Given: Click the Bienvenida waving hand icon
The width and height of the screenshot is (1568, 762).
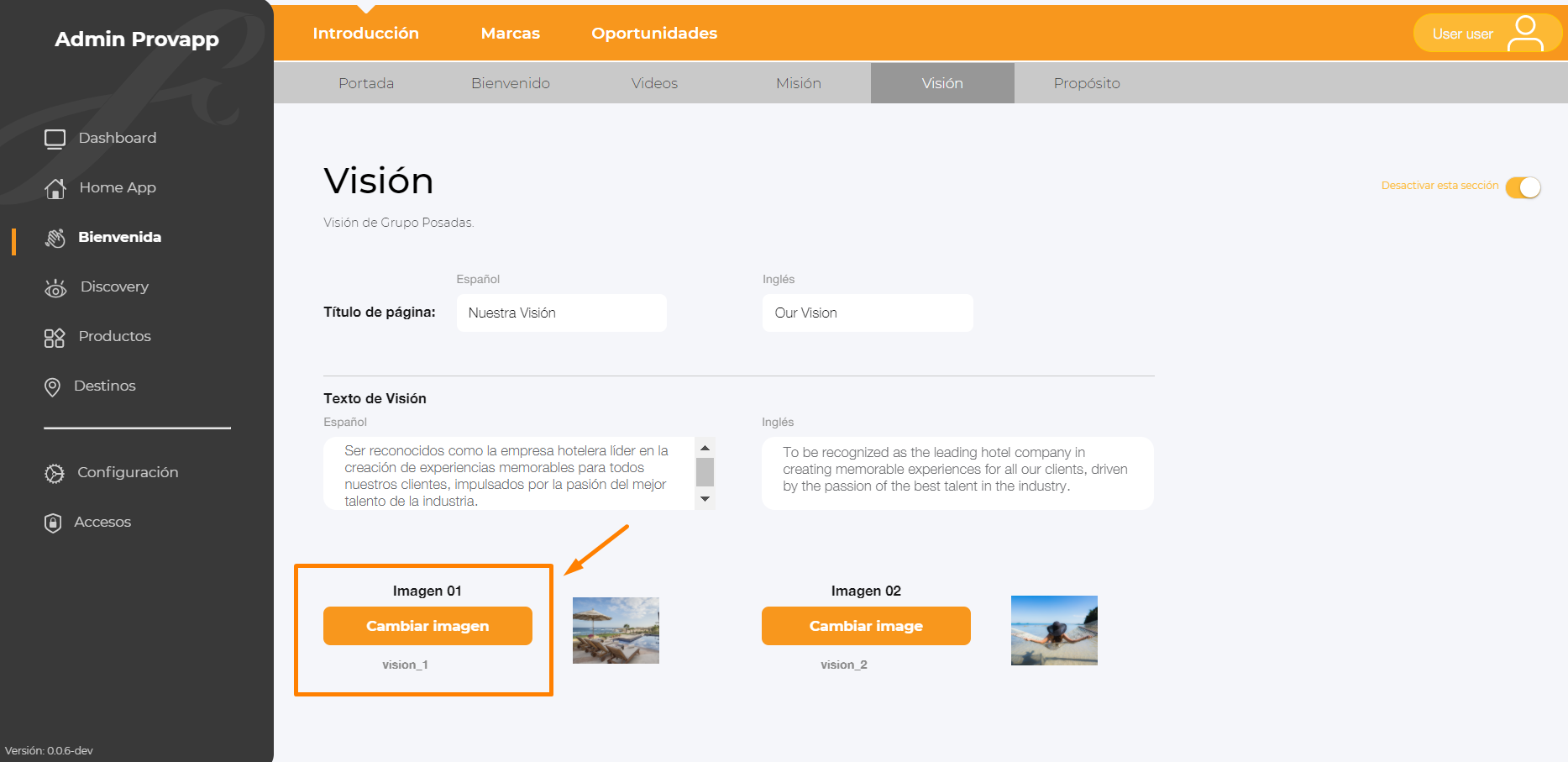Looking at the screenshot, I should pyautogui.click(x=55, y=238).
